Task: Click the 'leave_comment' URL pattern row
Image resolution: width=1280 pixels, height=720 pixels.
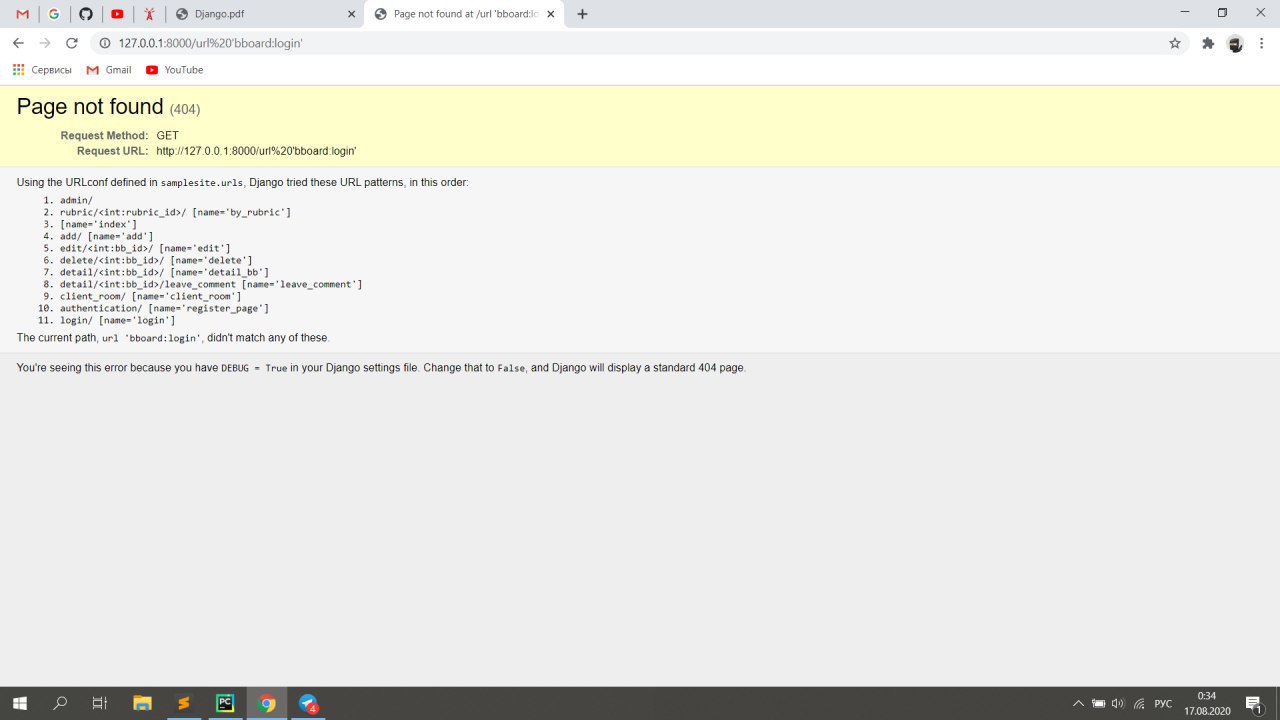Action: coord(211,284)
